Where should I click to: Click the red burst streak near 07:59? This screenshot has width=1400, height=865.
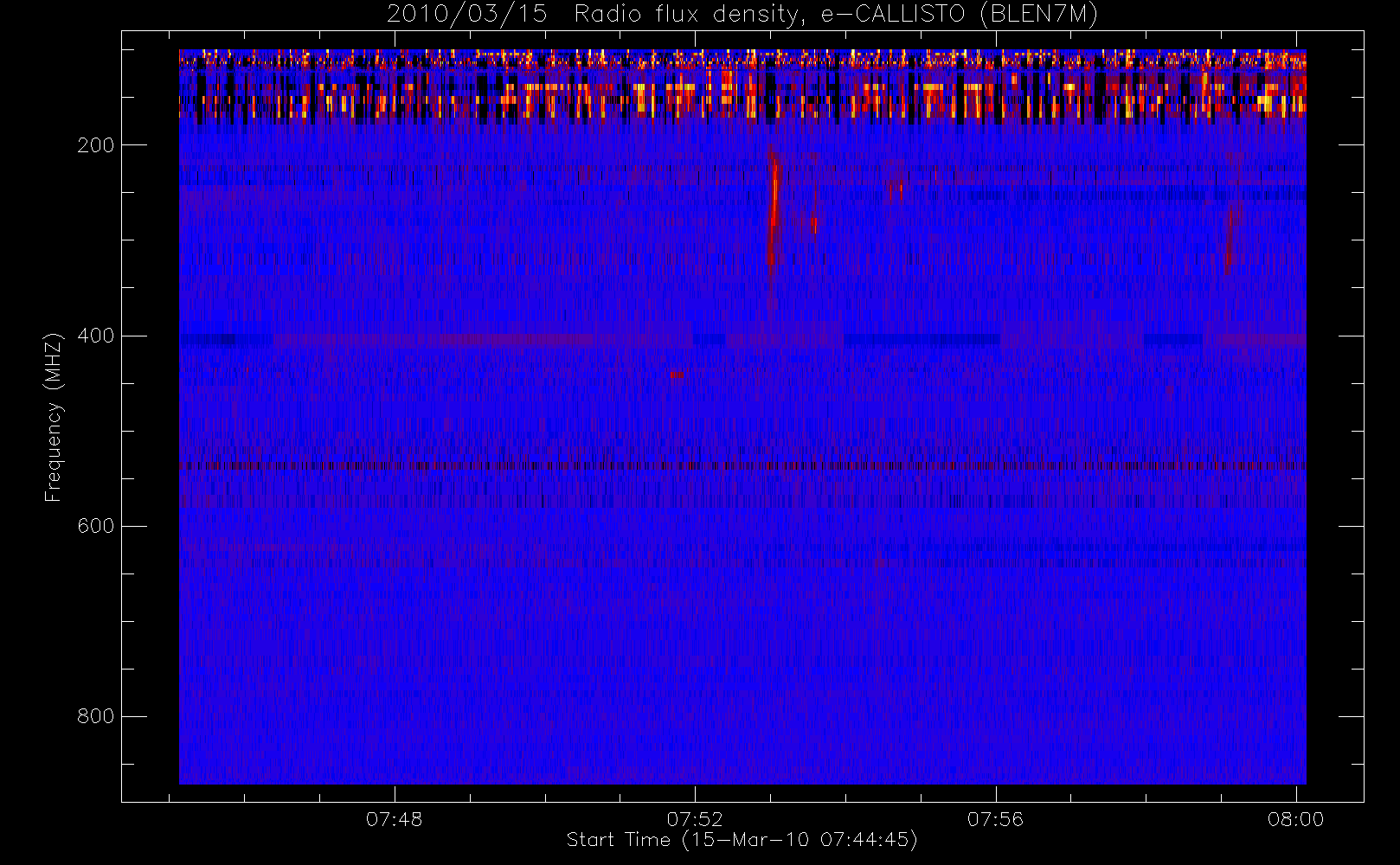pos(1230,238)
